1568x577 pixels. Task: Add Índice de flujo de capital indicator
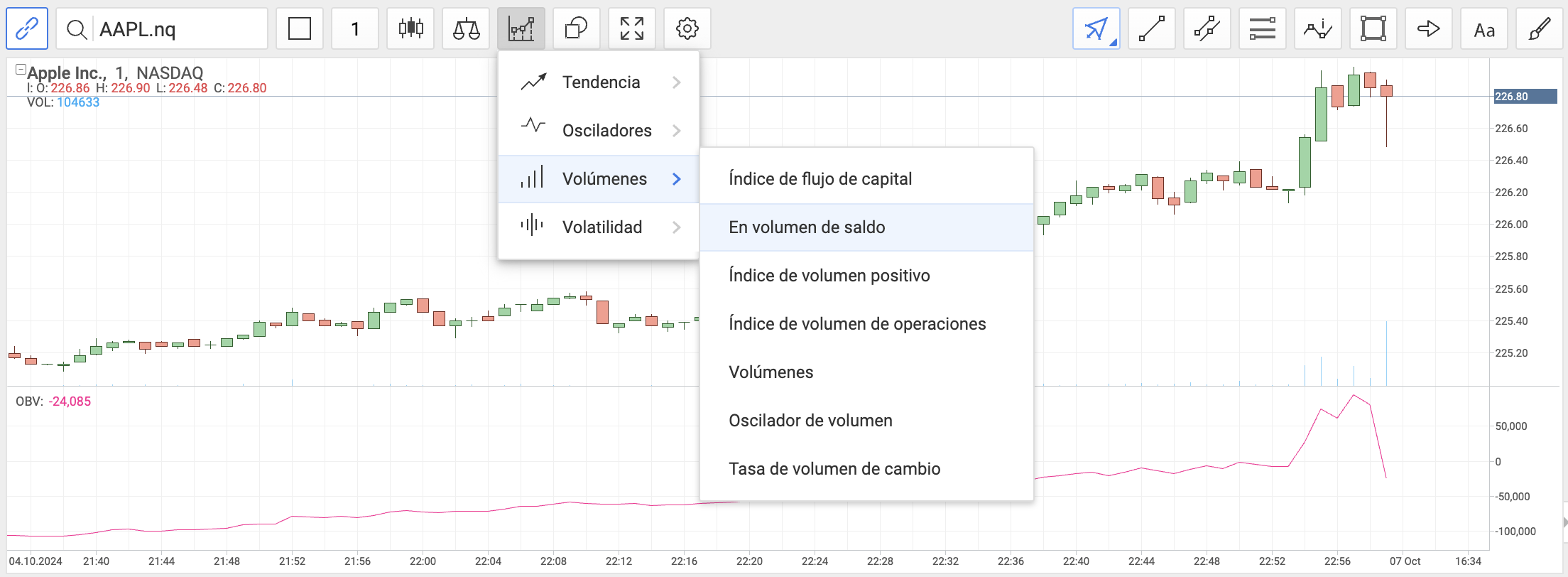[866, 179]
